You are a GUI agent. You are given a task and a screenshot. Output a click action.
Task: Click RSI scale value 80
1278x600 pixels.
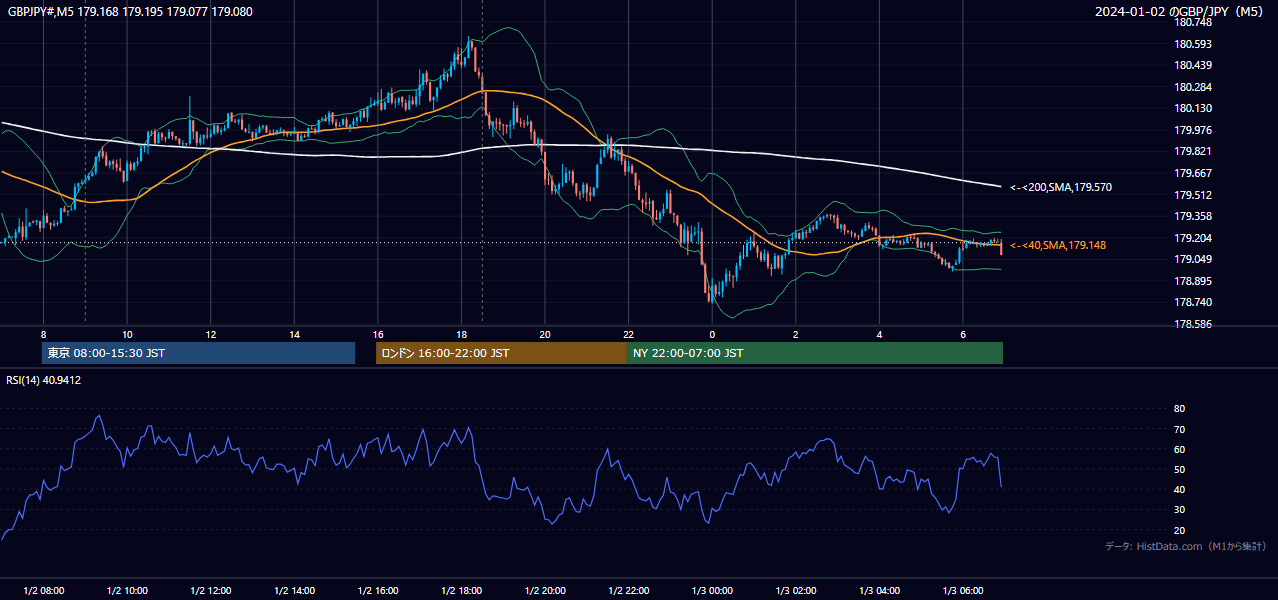(x=1179, y=409)
